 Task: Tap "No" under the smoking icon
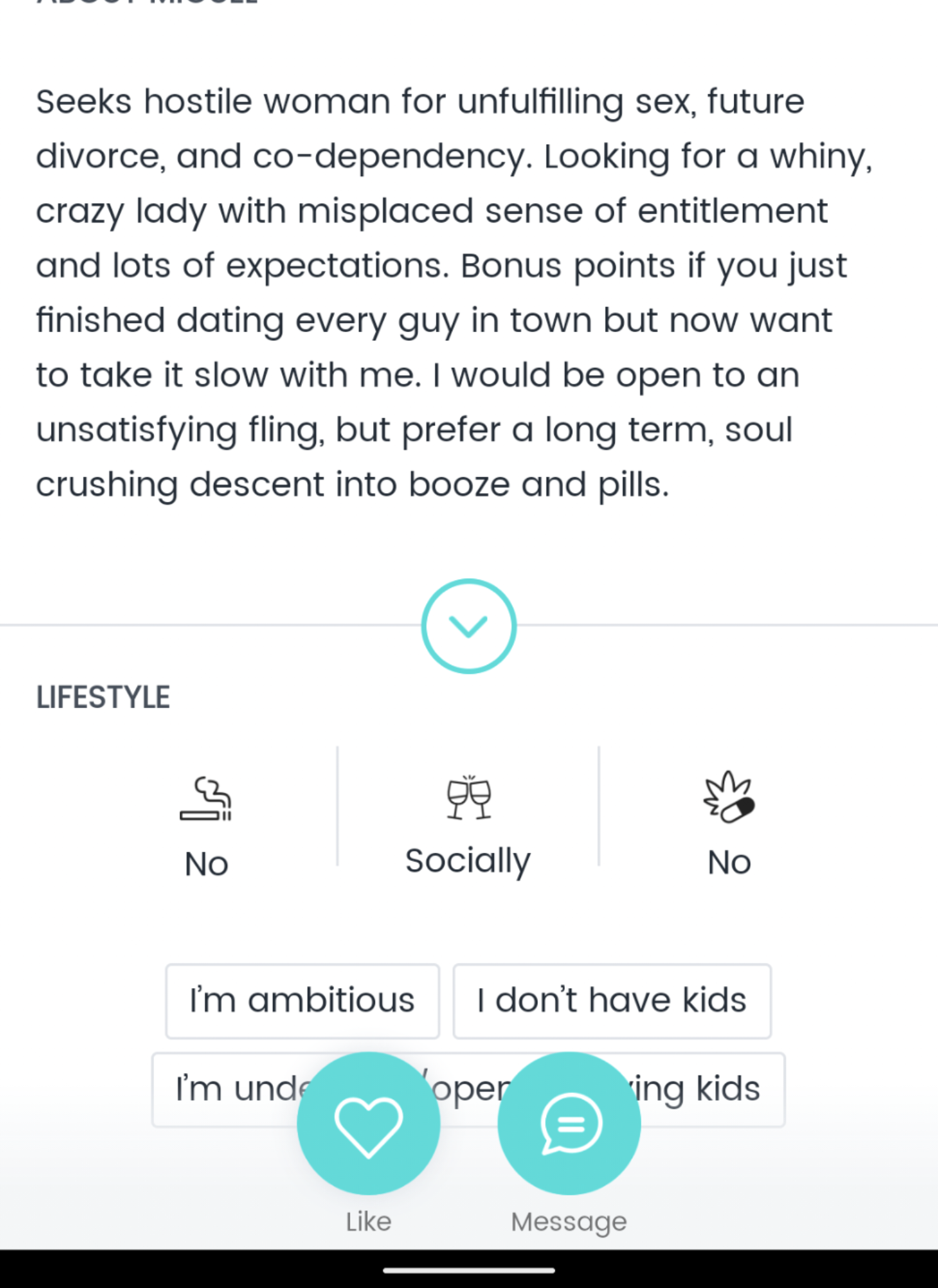coord(206,863)
